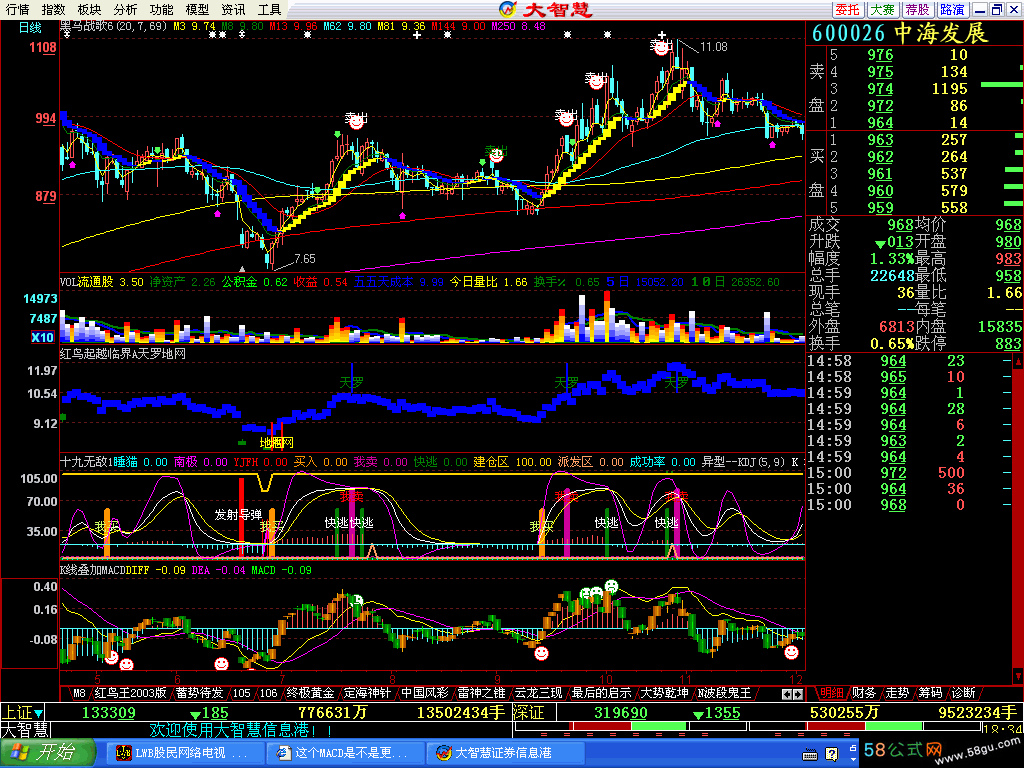Click the 路演 button
This screenshot has height=768, width=1024.
tap(952, 10)
